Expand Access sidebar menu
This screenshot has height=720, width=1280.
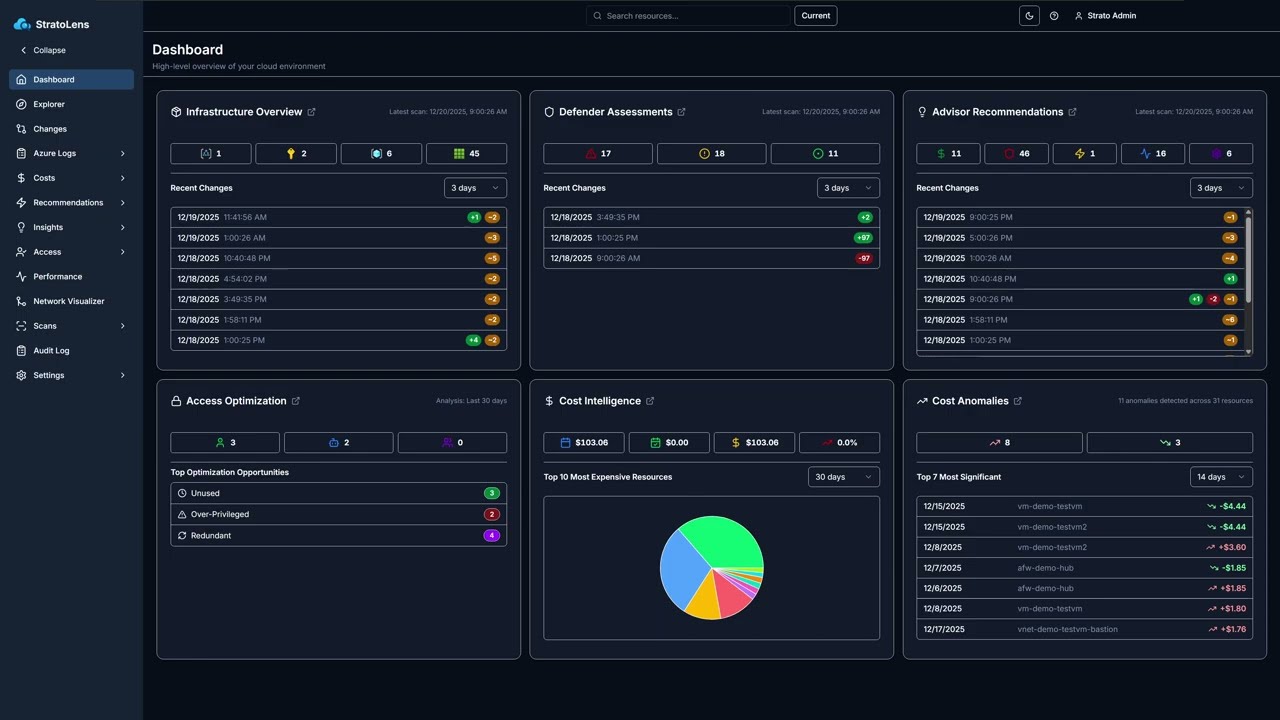pyautogui.click(x=71, y=252)
